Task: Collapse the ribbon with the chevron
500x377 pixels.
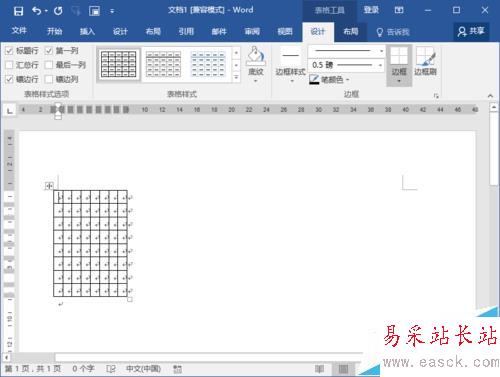Action: 490,96
